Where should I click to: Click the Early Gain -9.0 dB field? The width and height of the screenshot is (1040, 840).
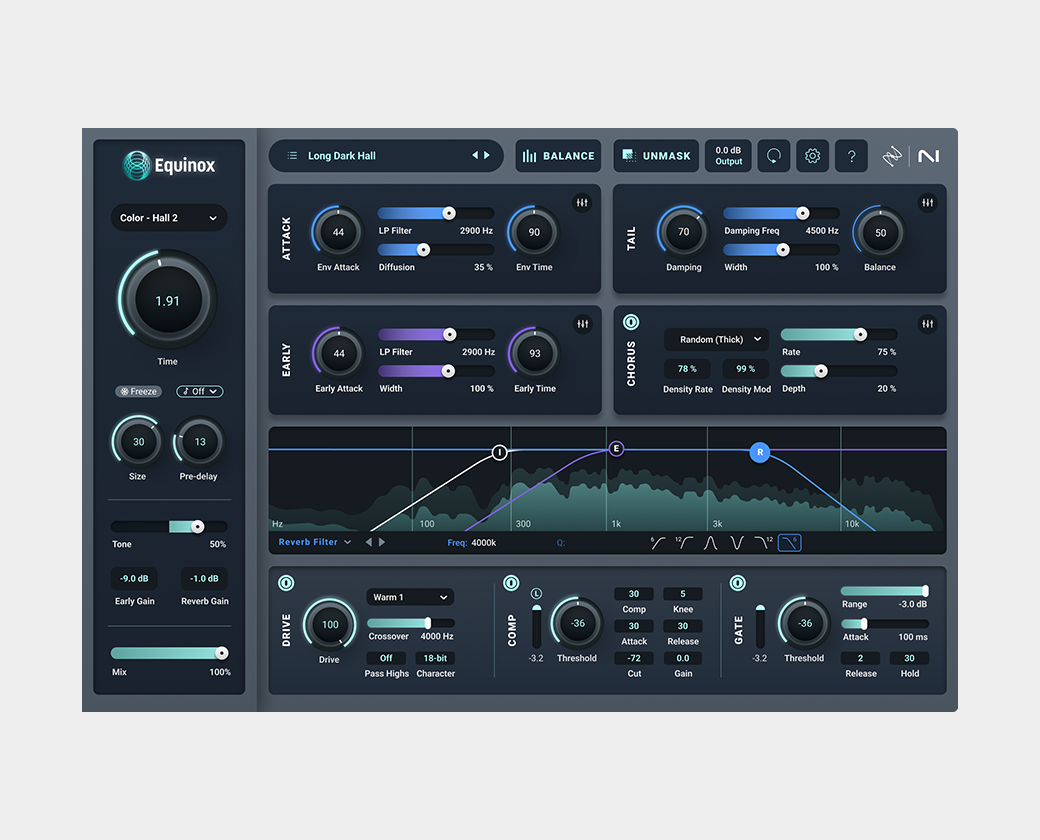click(x=134, y=579)
